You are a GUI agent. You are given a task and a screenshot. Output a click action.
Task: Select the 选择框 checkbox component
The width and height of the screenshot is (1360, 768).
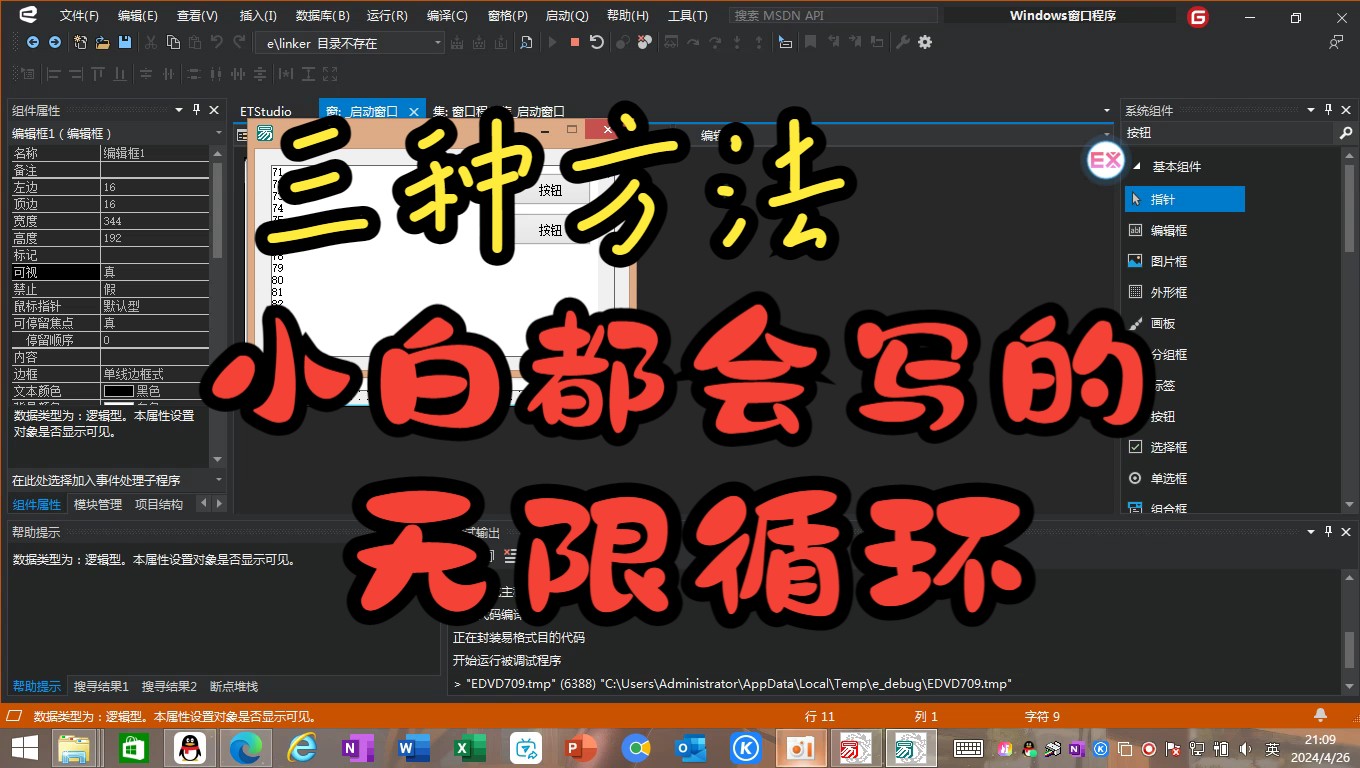click(x=1169, y=447)
